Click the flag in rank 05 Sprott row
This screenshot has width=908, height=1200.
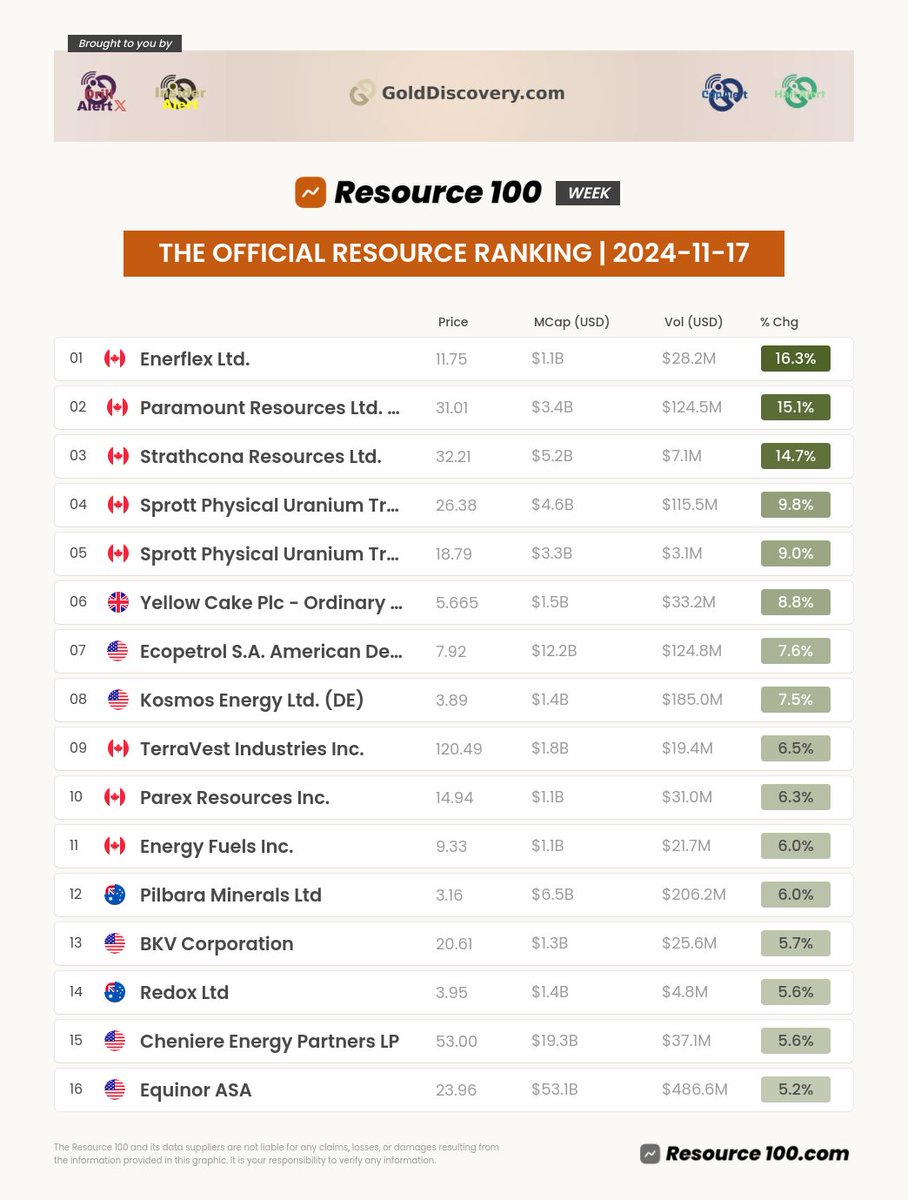(x=118, y=553)
